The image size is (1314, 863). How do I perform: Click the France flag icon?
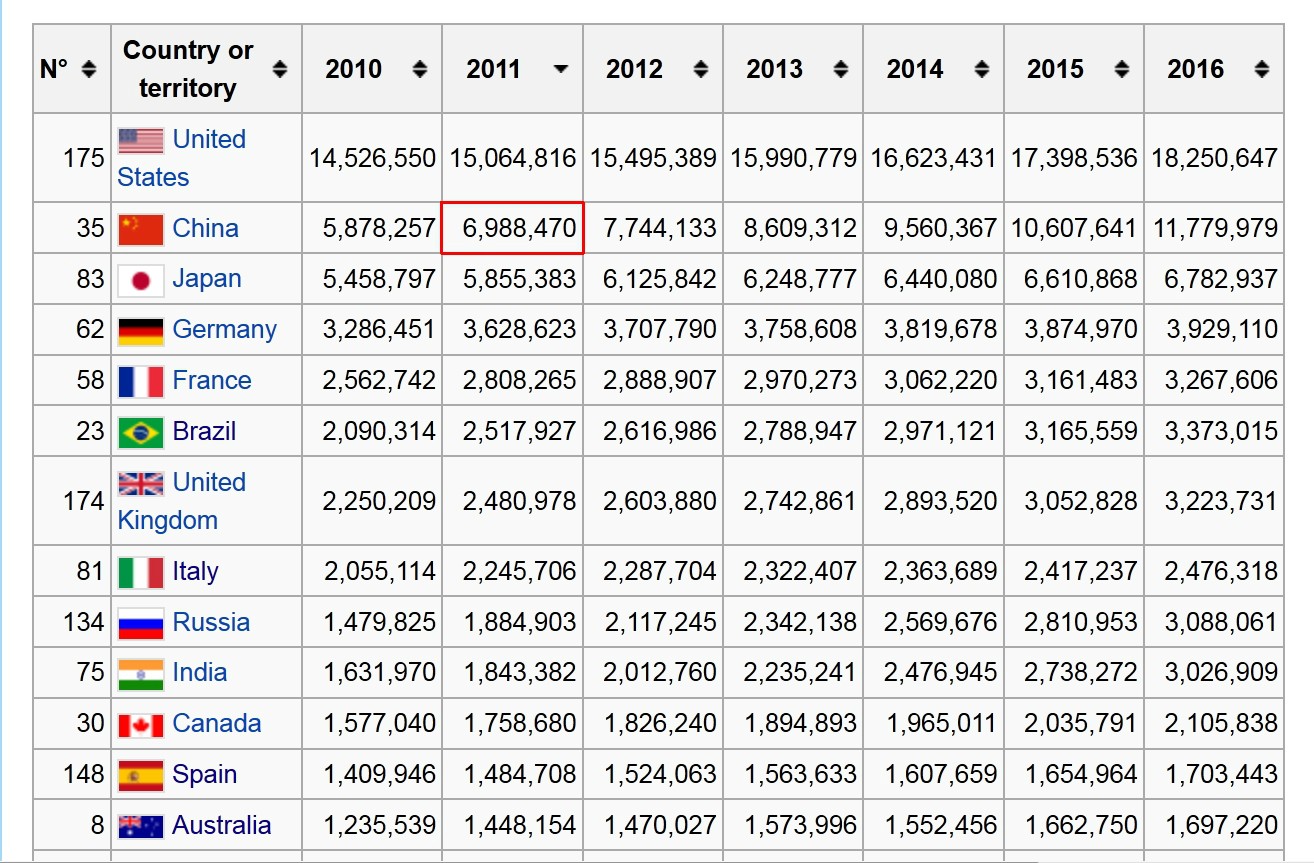tap(141, 382)
